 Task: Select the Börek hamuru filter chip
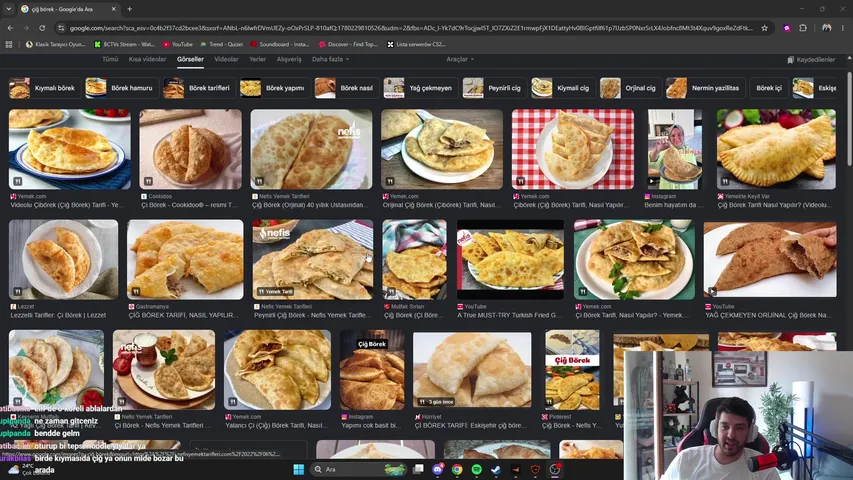point(122,88)
